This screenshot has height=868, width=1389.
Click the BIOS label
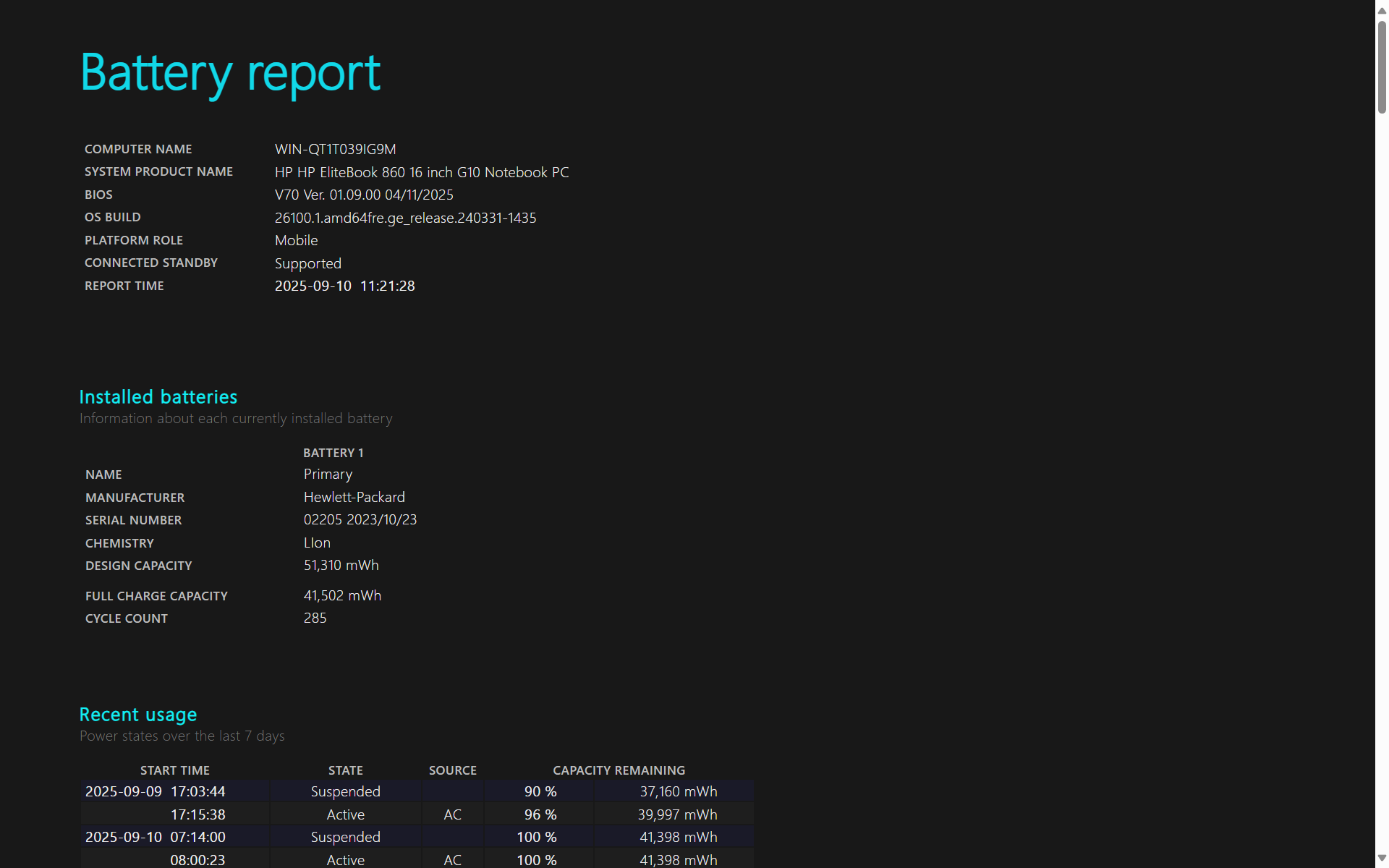pos(98,195)
